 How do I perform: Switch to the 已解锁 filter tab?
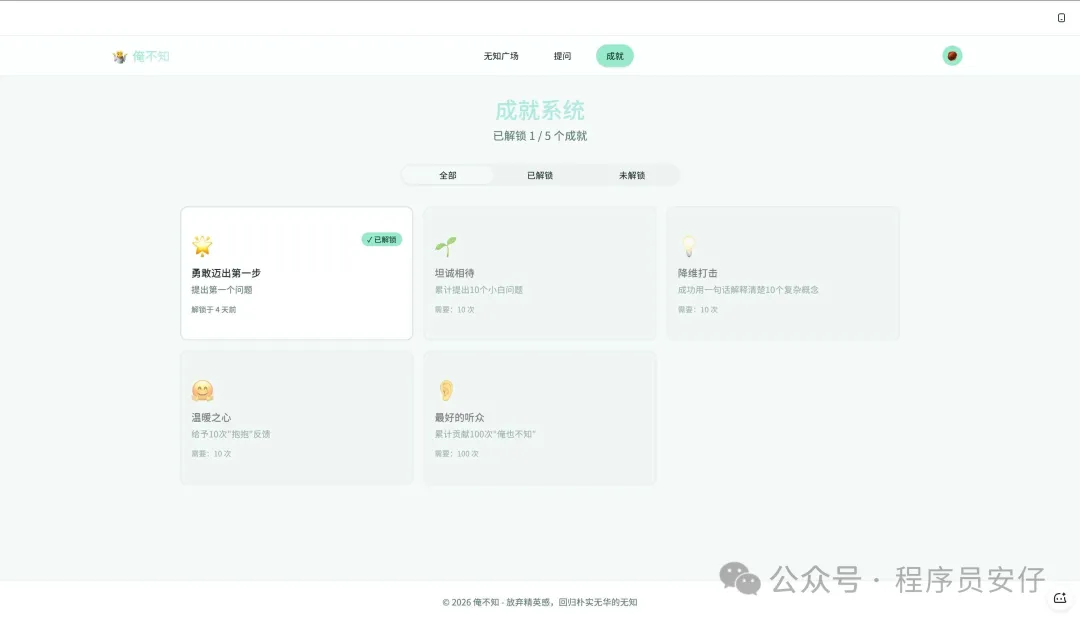540,176
